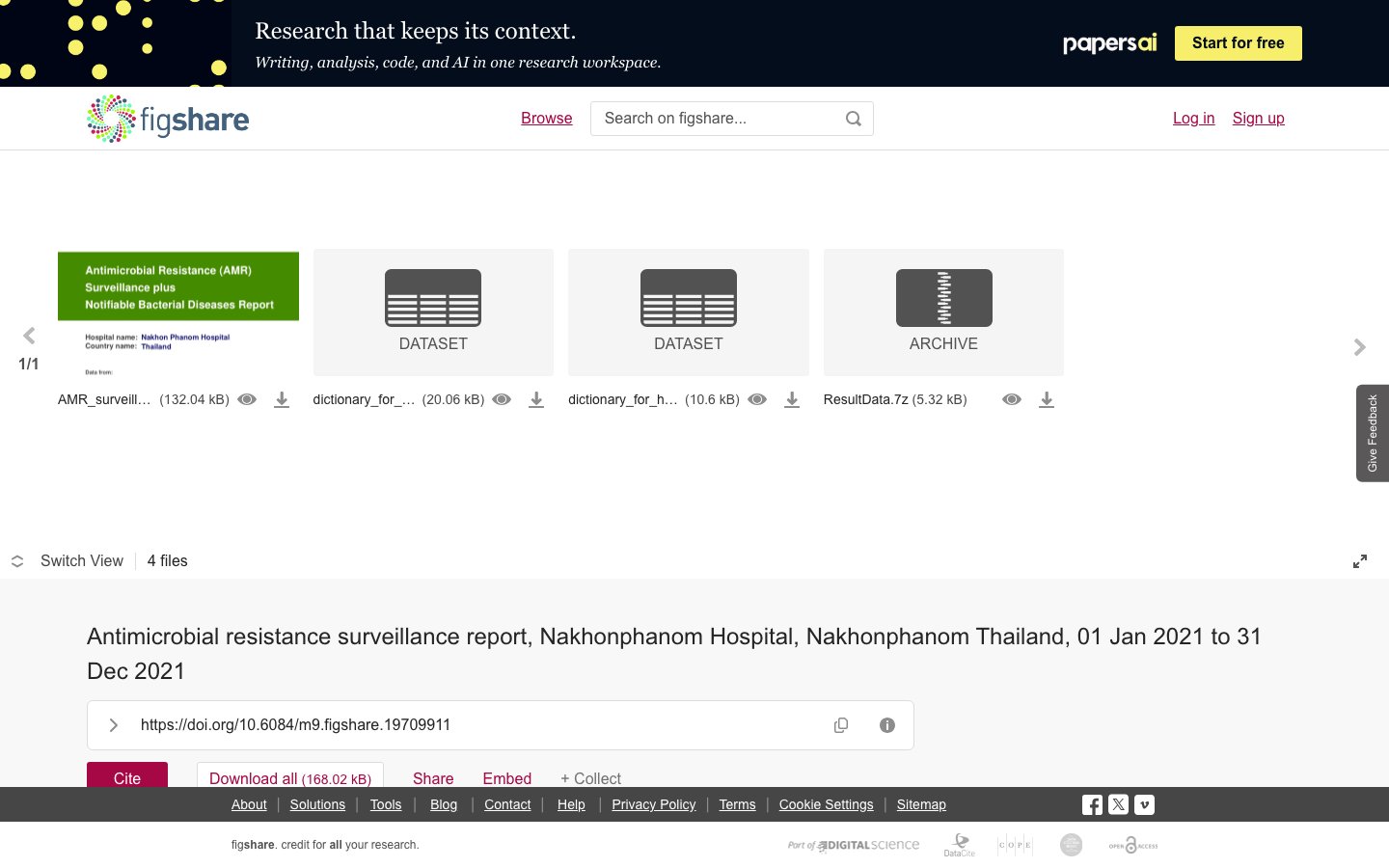Click Download all (168.02 kB) button

pos(290,775)
